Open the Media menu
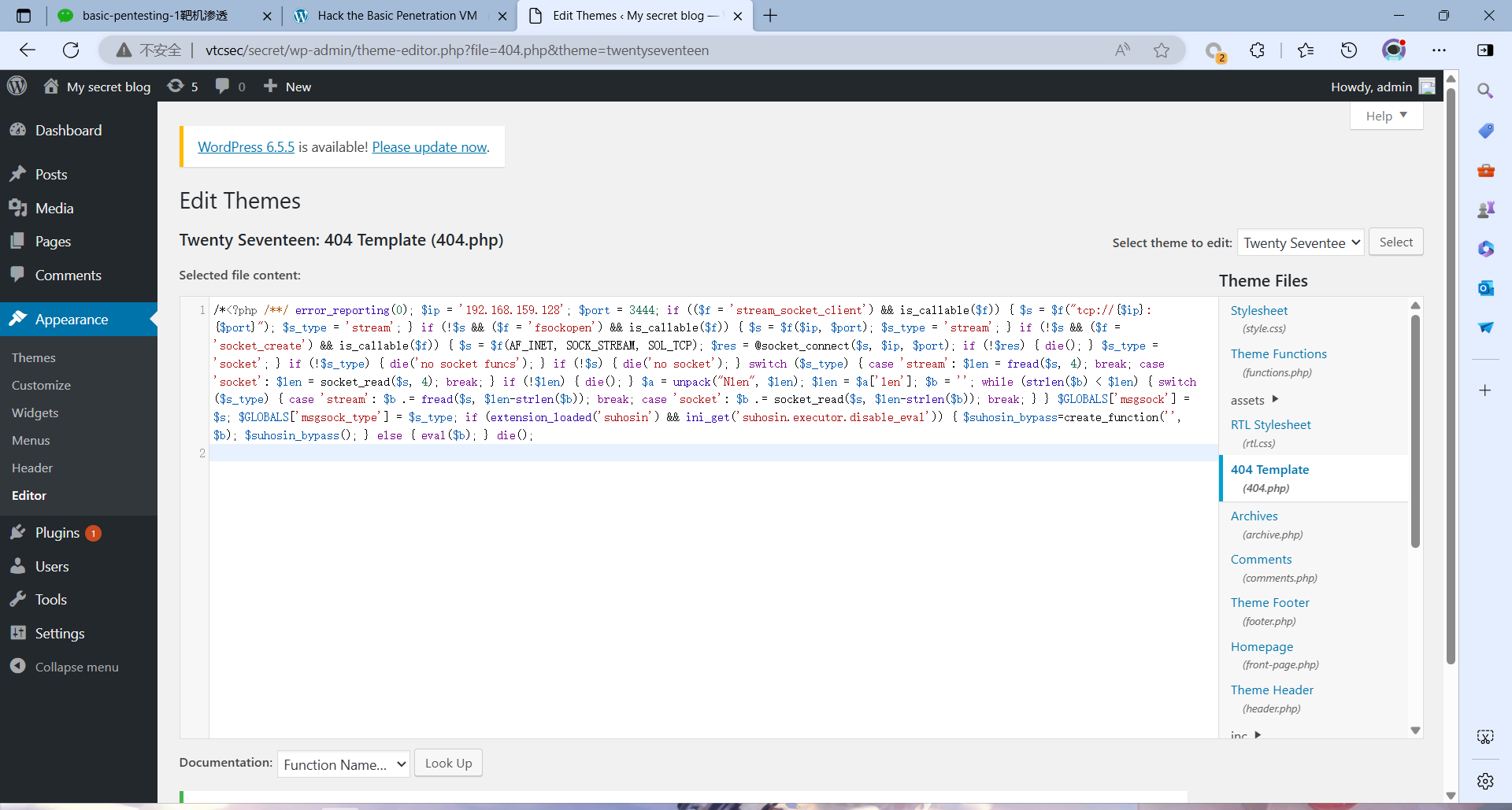Image resolution: width=1512 pixels, height=810 pixels. (79, 208)
